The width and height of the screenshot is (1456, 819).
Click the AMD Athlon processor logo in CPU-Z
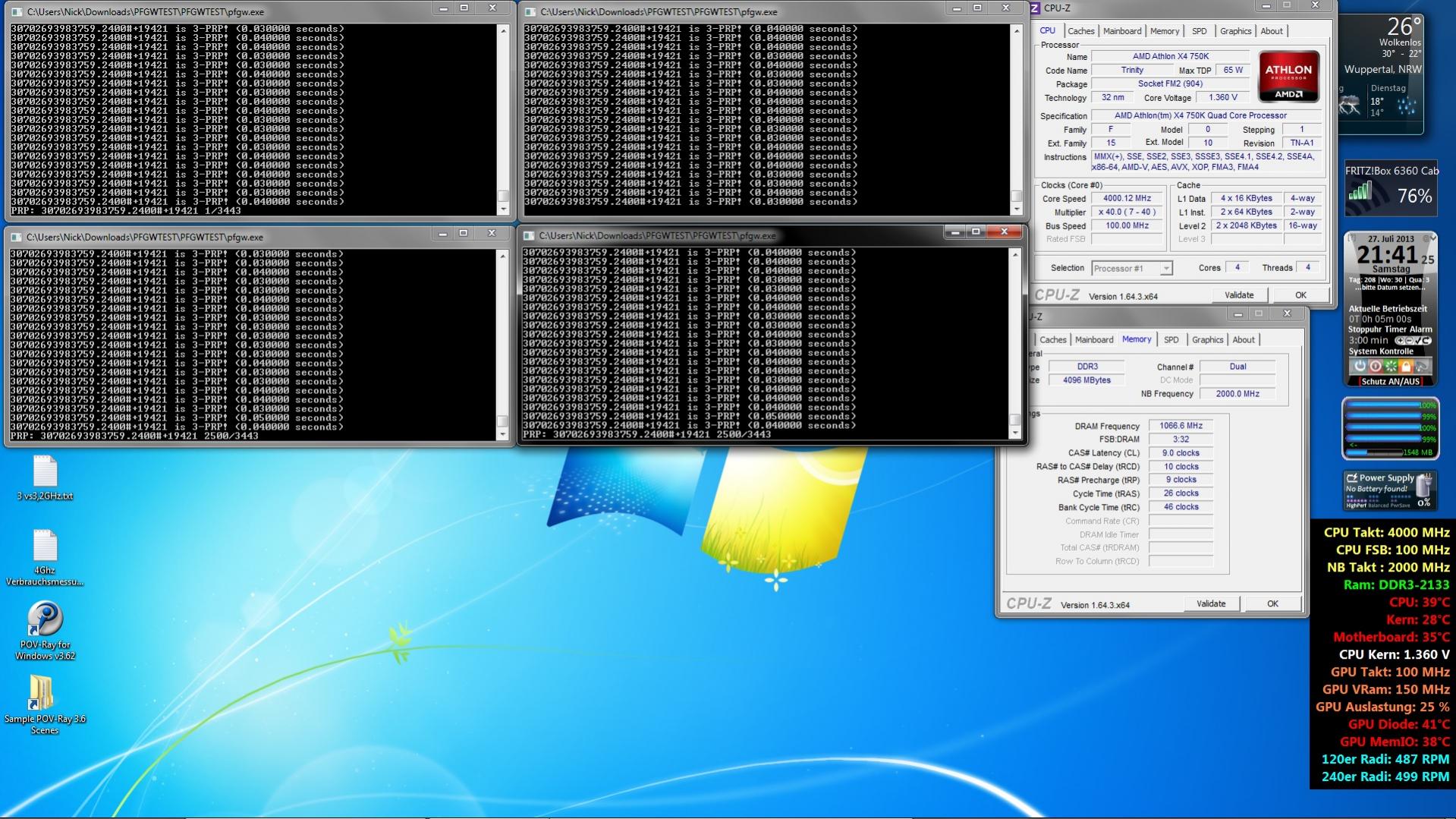[x=1288, y=76]
